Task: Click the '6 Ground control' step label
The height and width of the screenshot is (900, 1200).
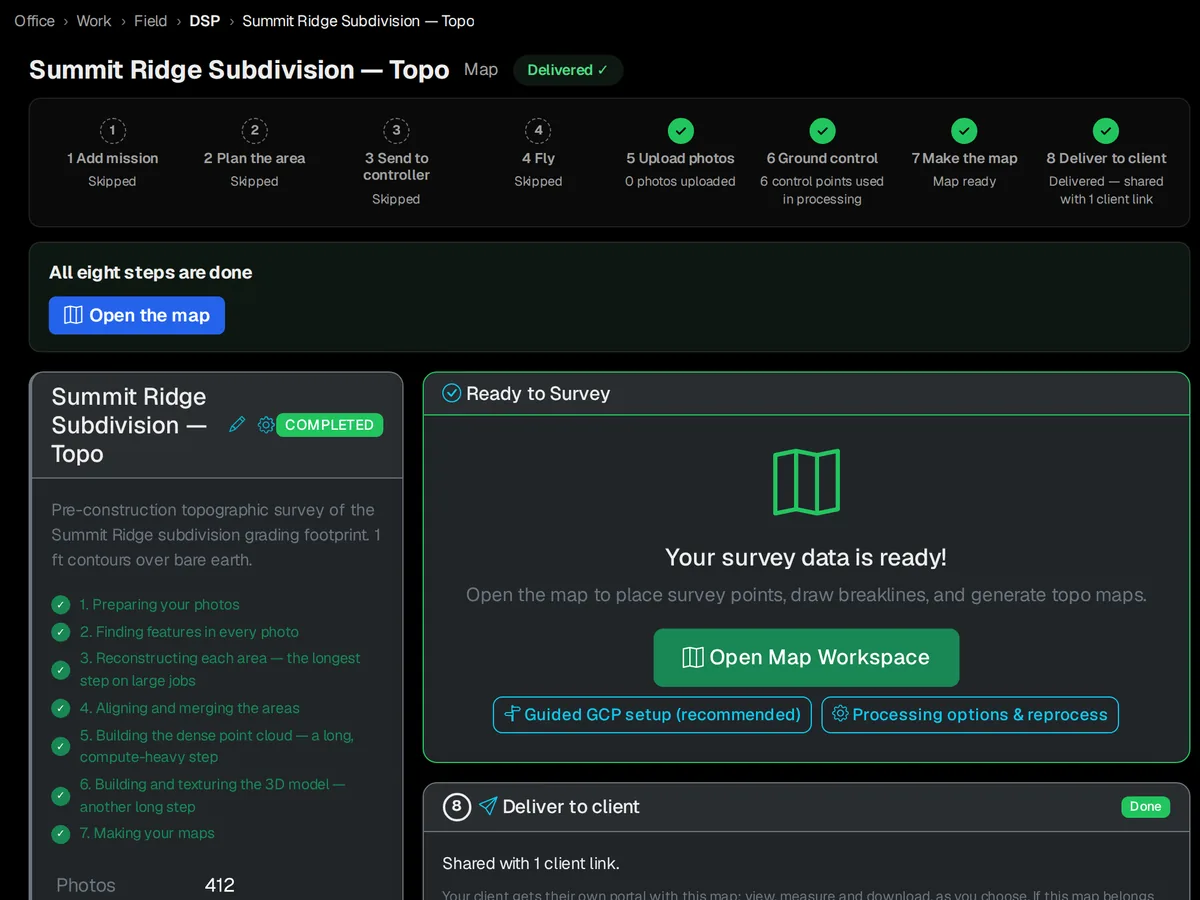Action: pos(822,158)
